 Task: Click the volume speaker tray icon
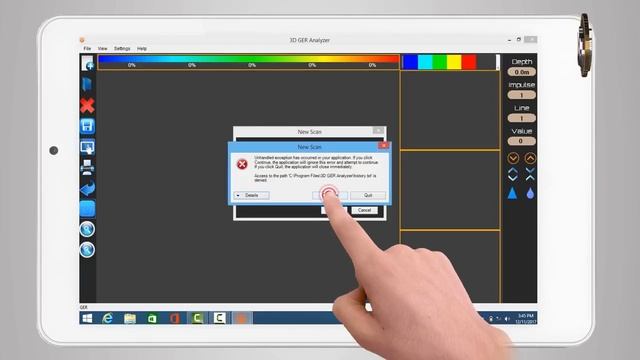click(507, 319)
